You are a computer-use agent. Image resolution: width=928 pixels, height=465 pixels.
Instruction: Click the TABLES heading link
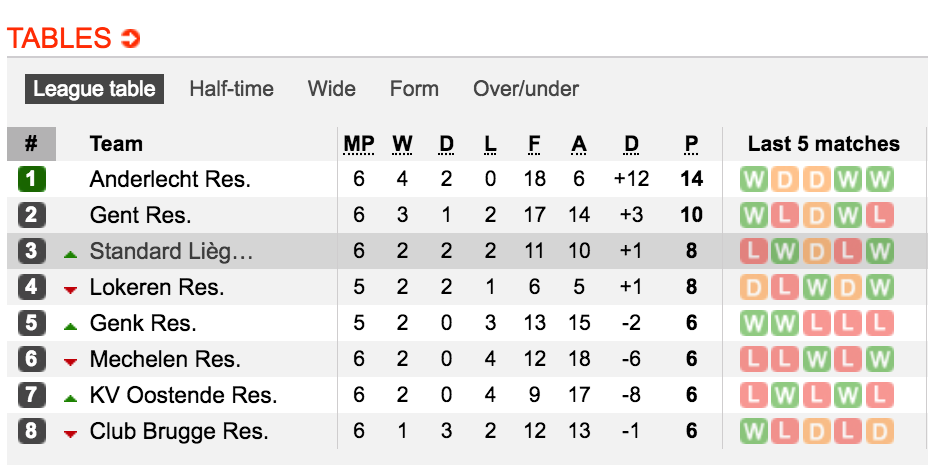pos(59,38)
